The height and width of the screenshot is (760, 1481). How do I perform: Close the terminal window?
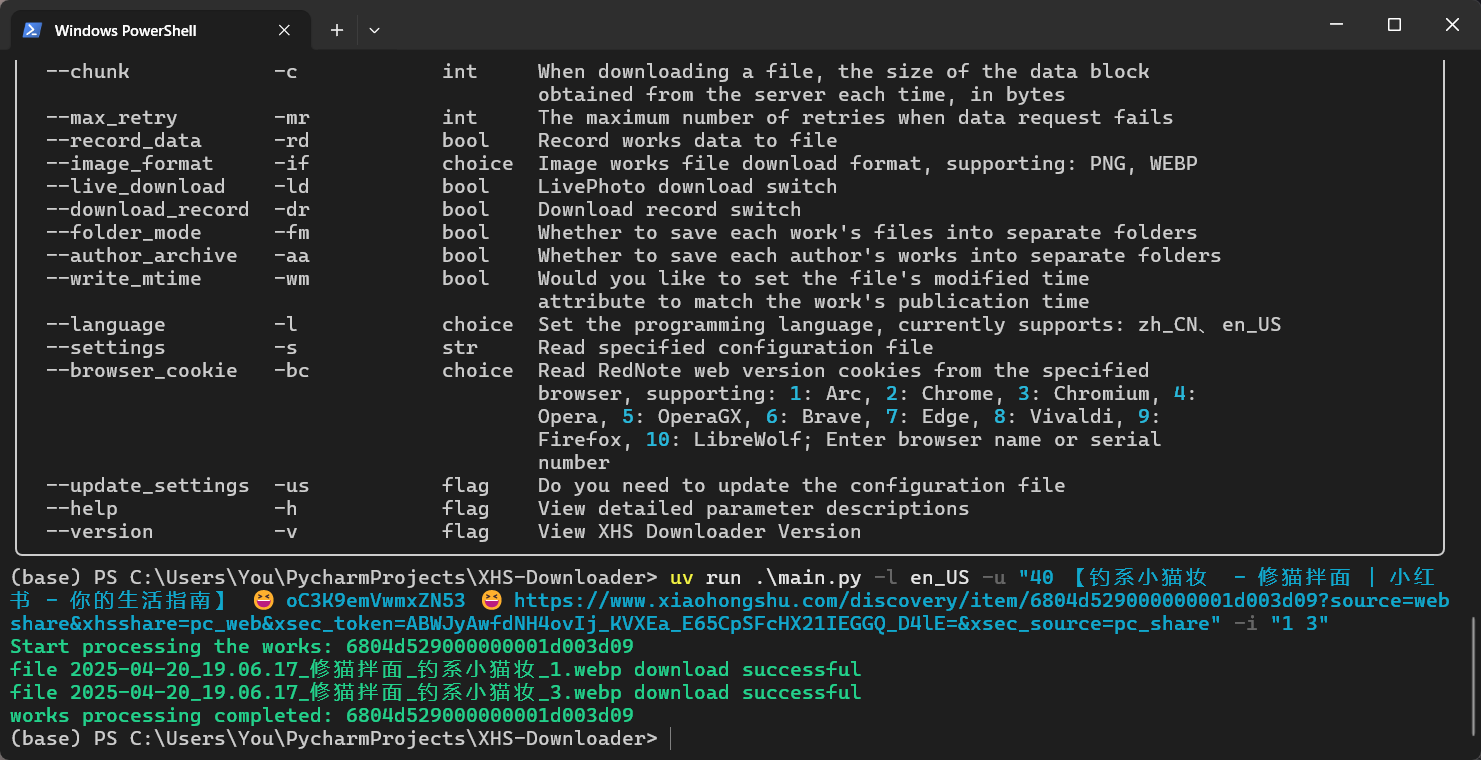(x=1452, y=25)
